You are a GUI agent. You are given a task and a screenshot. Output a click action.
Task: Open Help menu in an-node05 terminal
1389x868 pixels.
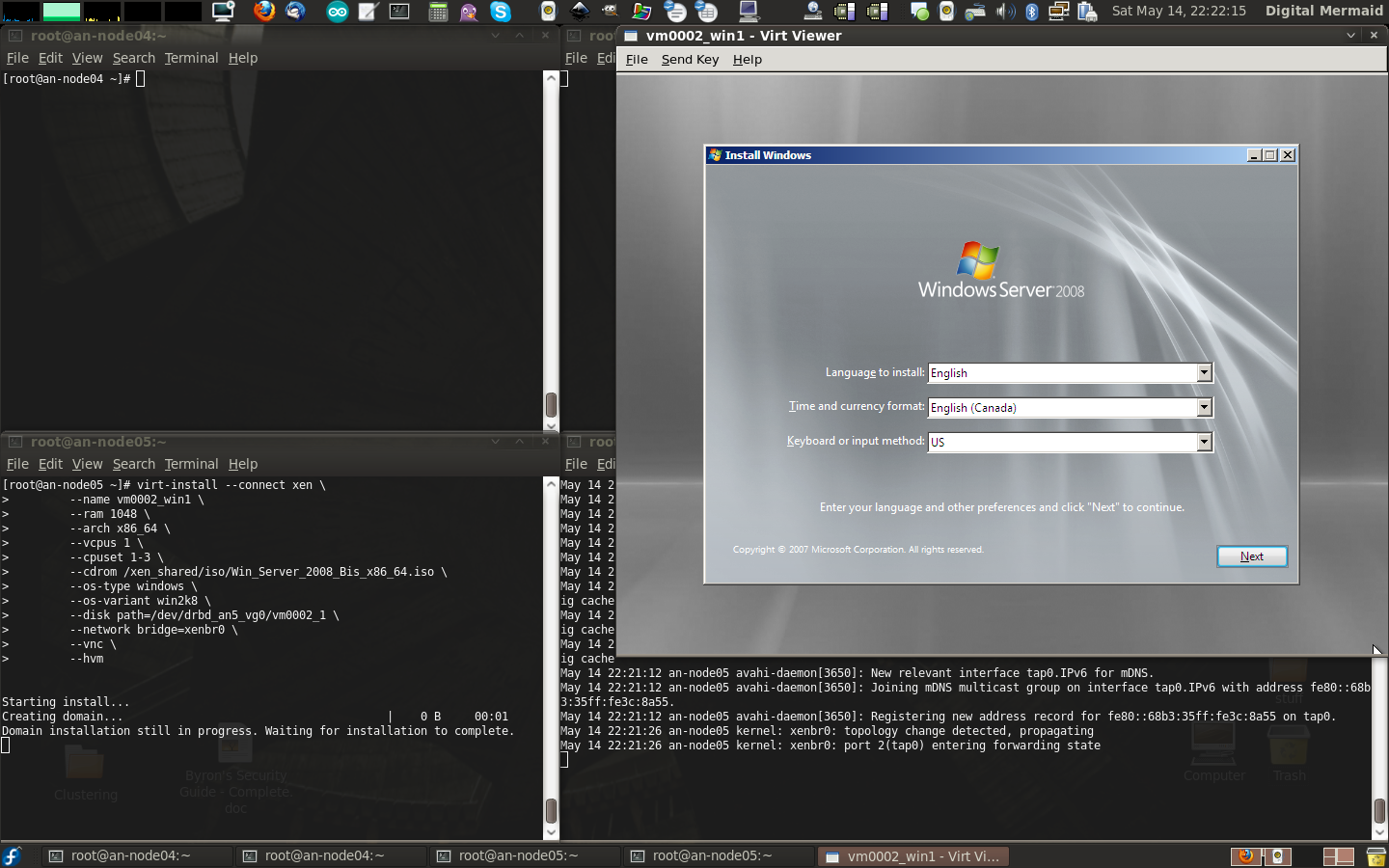pyautogui.click(x=243, y=464)
